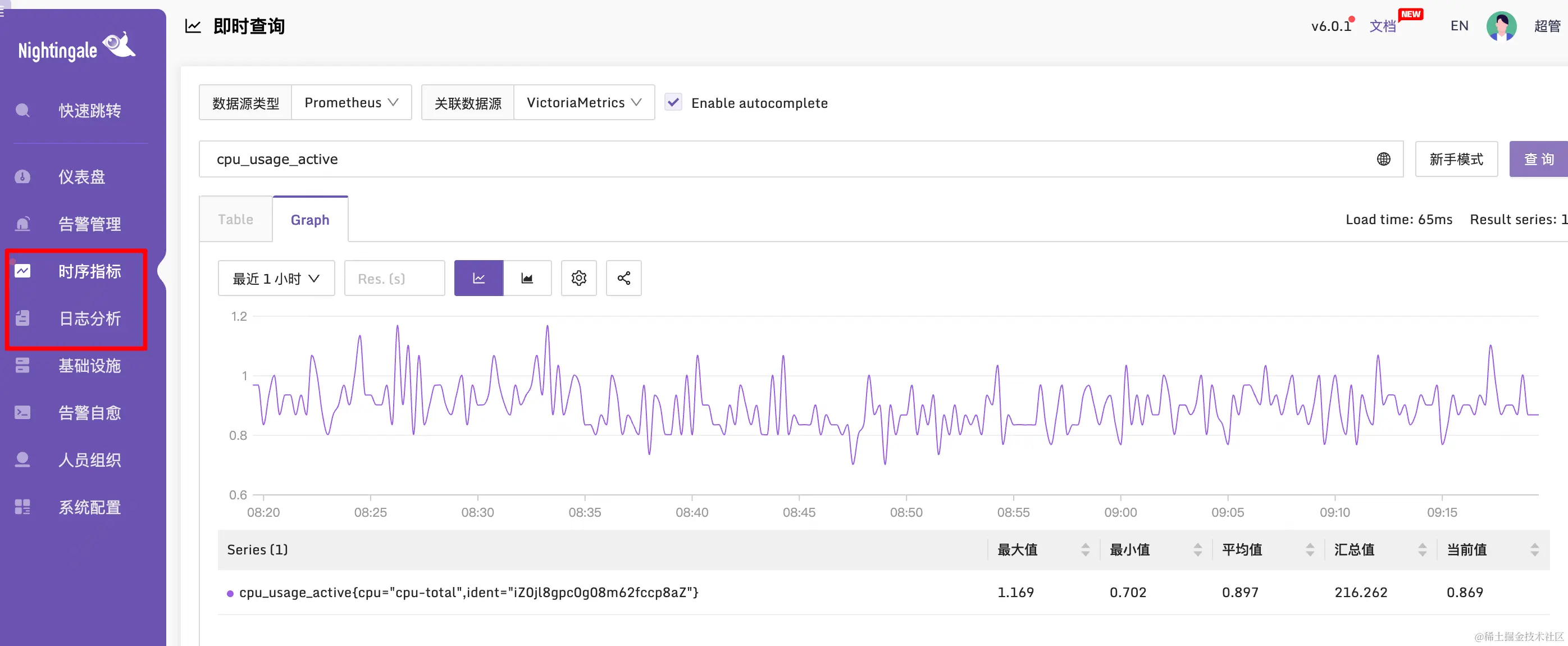Click the Res. (s) input field
Image resolution: width=1568 pixels, height=646 pixels.
(394, 278)
